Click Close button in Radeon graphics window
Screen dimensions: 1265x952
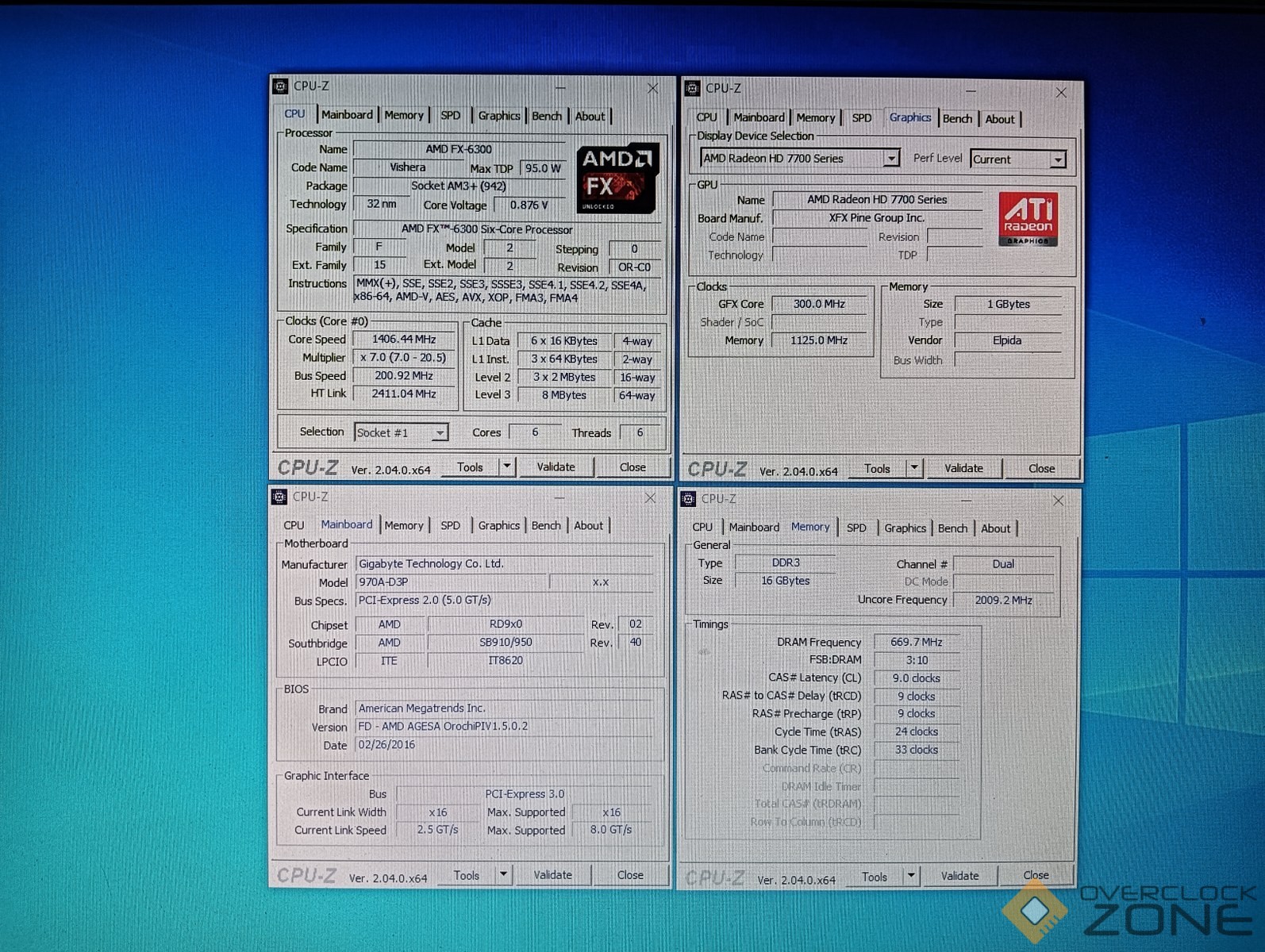click(1041, 468)
